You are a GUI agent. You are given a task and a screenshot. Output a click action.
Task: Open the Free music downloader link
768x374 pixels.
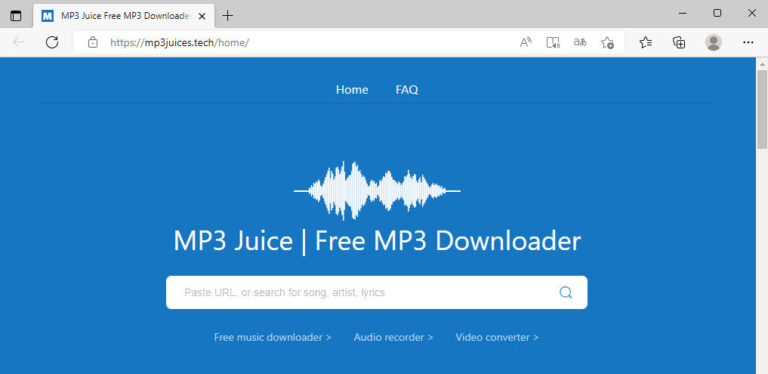tap(273, 337)
